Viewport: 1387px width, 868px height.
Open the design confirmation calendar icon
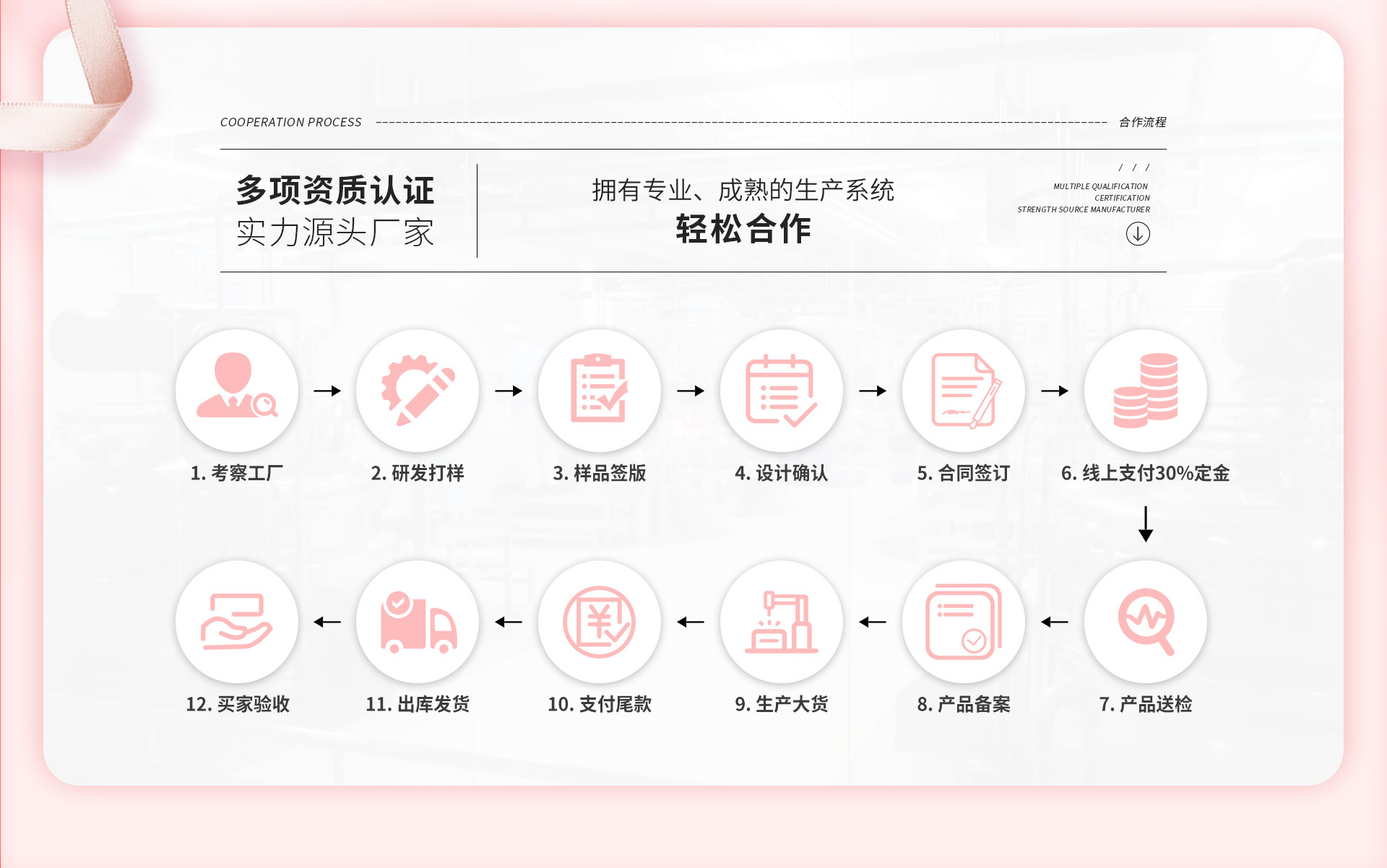pyautogui.click(x=781, y=390)
